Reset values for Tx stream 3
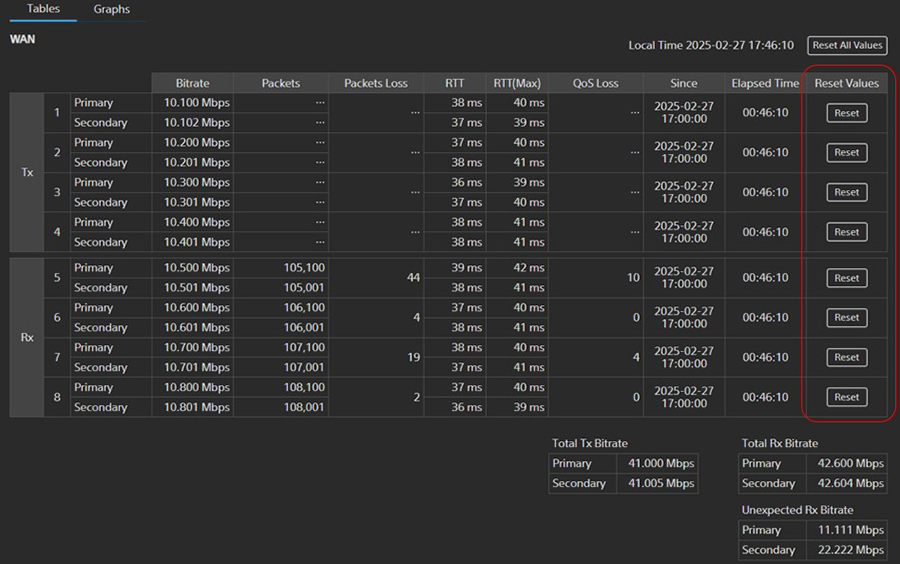900x564 pixels. click(x=847, y=192)
